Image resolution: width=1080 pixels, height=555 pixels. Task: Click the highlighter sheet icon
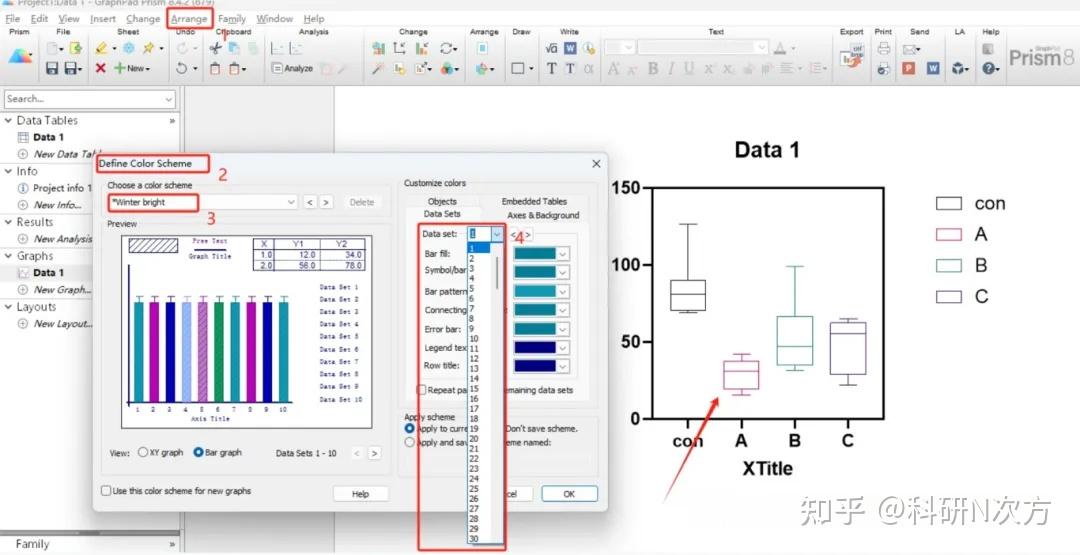pos(101,48)
